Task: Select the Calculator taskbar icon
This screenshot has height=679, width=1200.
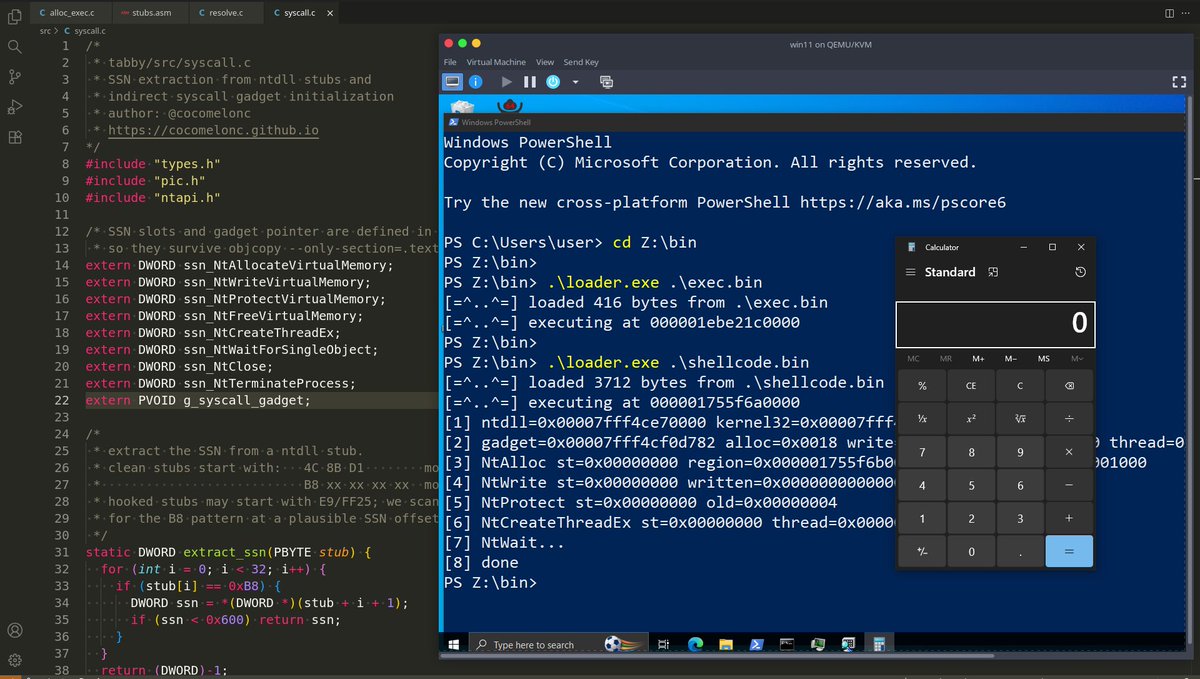Action: [878, 645]
